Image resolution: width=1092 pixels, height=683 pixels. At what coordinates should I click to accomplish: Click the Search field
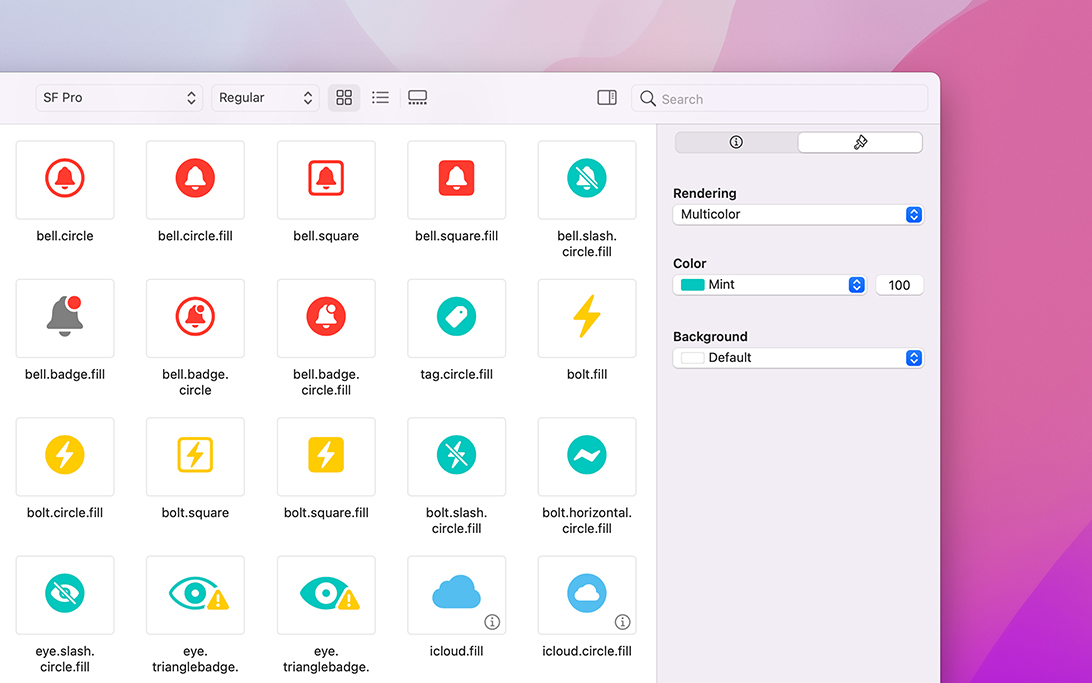point(780,98)
